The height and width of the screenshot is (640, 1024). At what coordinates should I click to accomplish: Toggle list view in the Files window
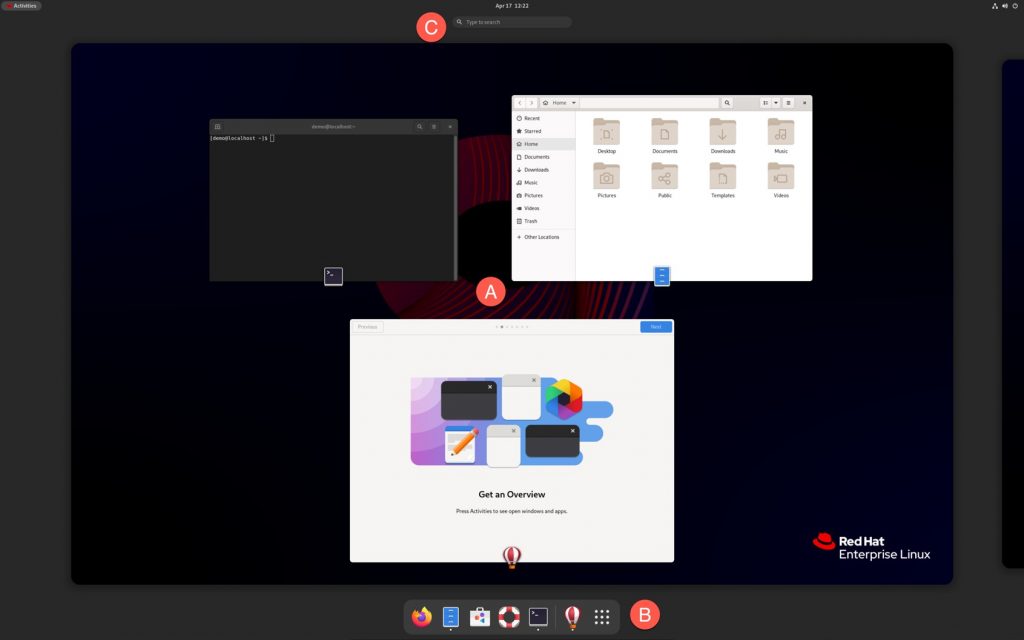pos(766,102)
